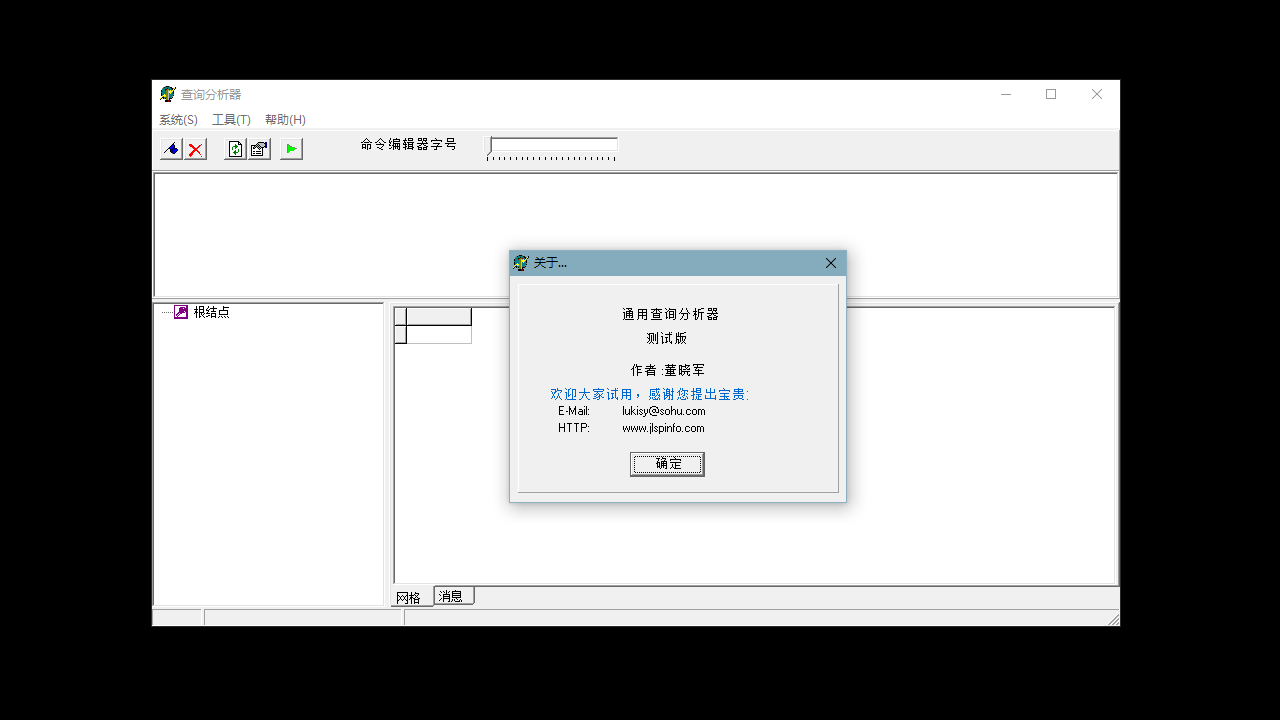Open the 帮助(H) menu

point(284,119)
